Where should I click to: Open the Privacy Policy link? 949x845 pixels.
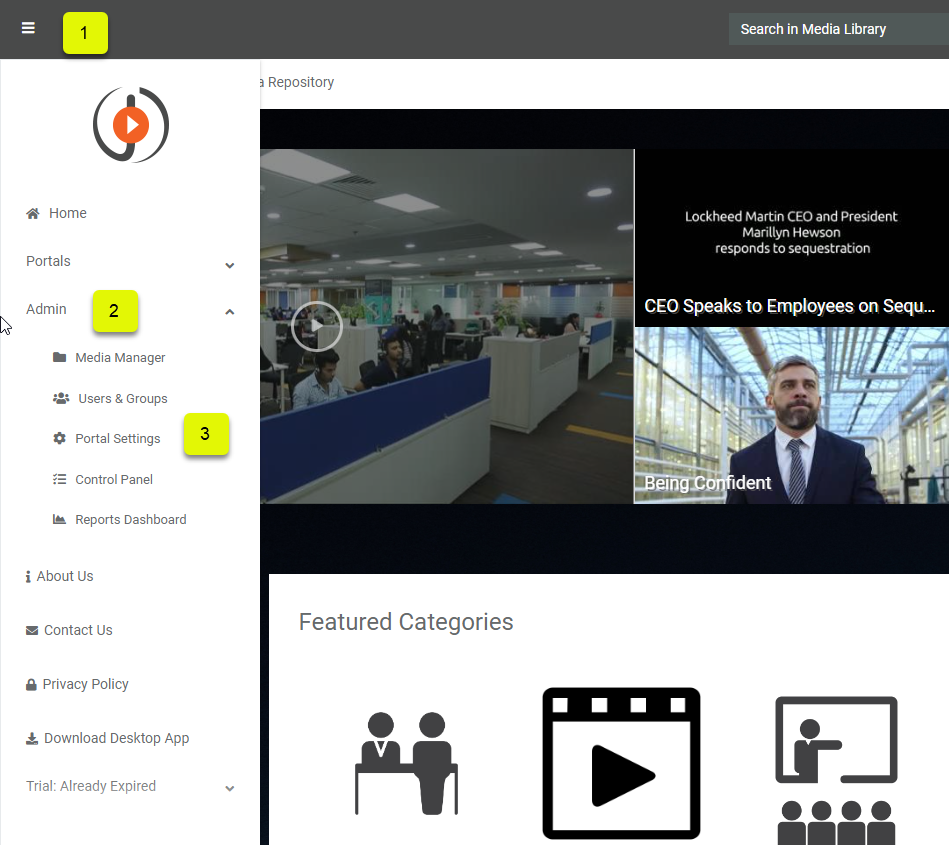(85, 684)
